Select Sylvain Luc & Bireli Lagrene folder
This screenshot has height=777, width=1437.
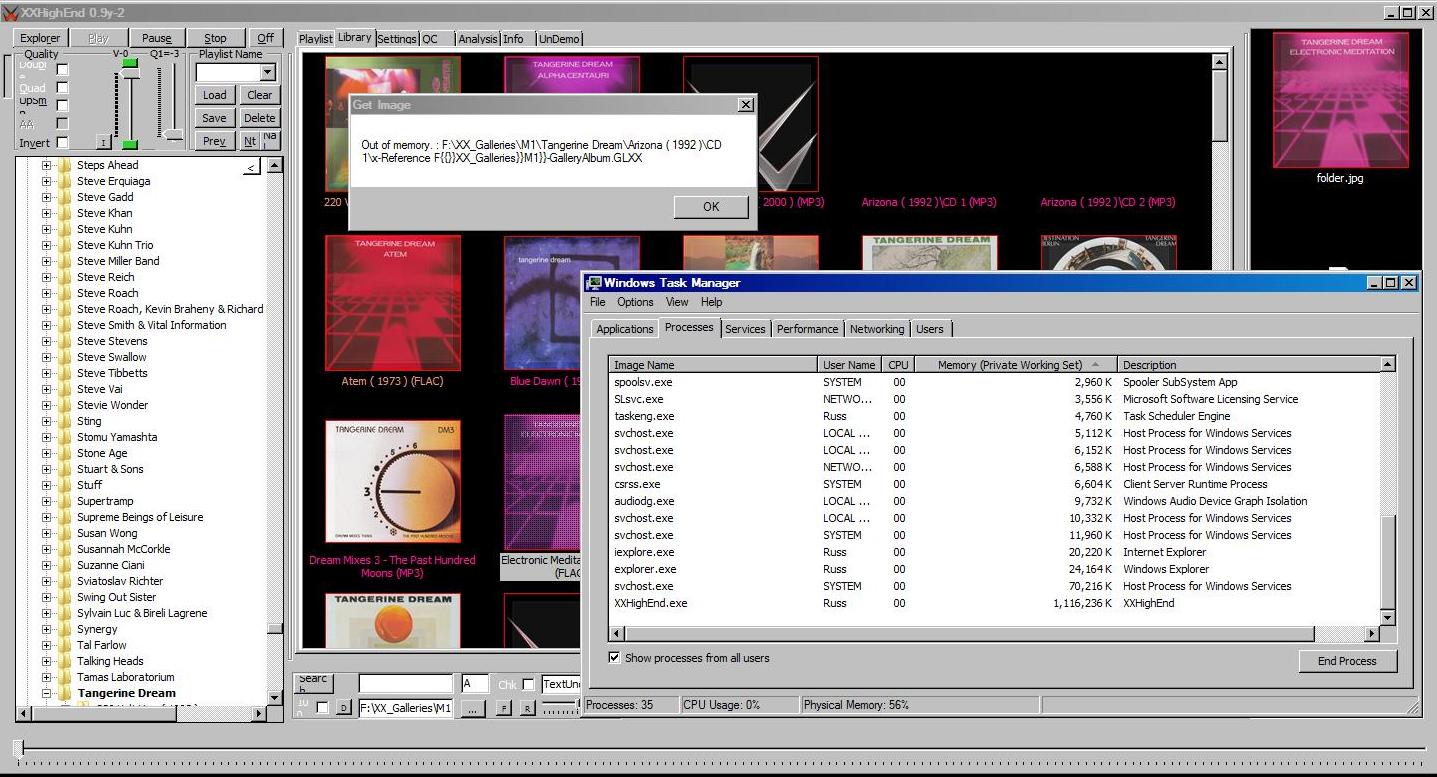coord(142,613)
